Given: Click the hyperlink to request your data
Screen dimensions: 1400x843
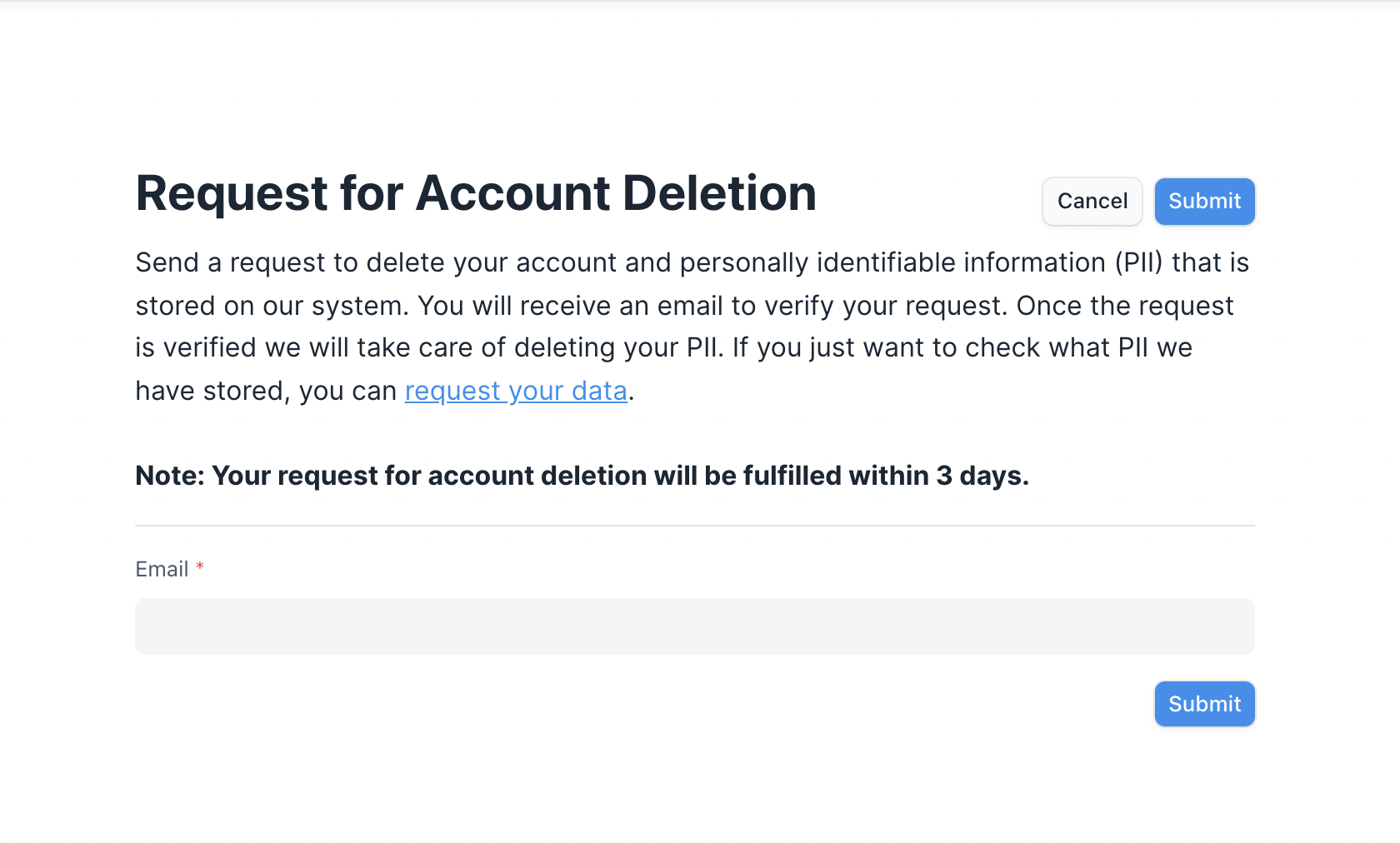Looking at the screenshot, I should (x=515, y=390).
